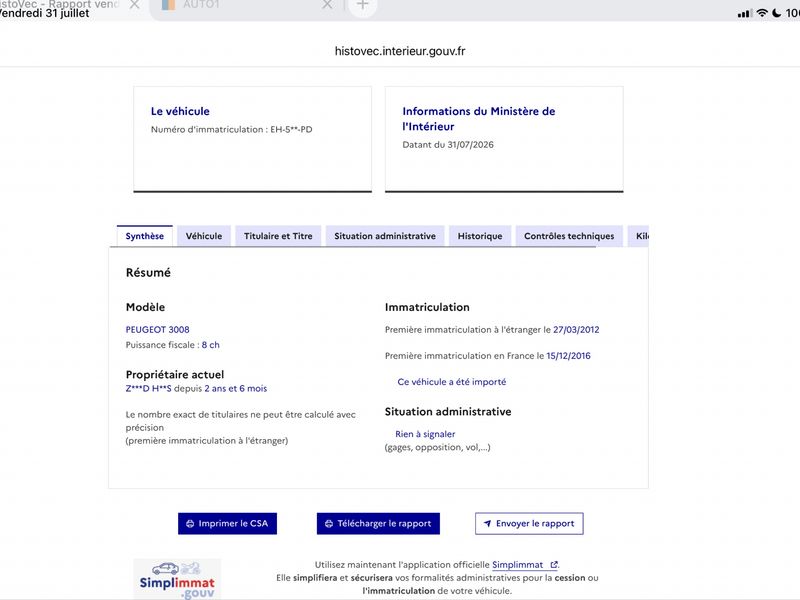Image resolution: width=800 pixels, height=600 pixels.
Task: Click the PEUGEOT 3008 model text
Action: coord(158,330)
